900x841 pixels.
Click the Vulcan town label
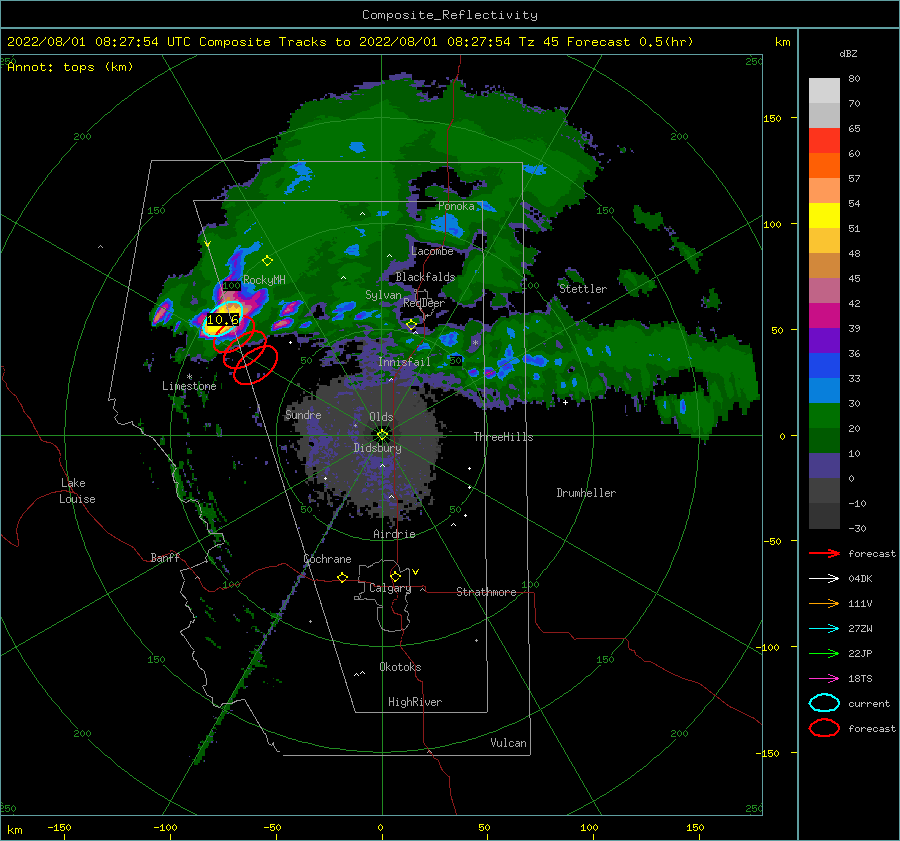[508, 743]
